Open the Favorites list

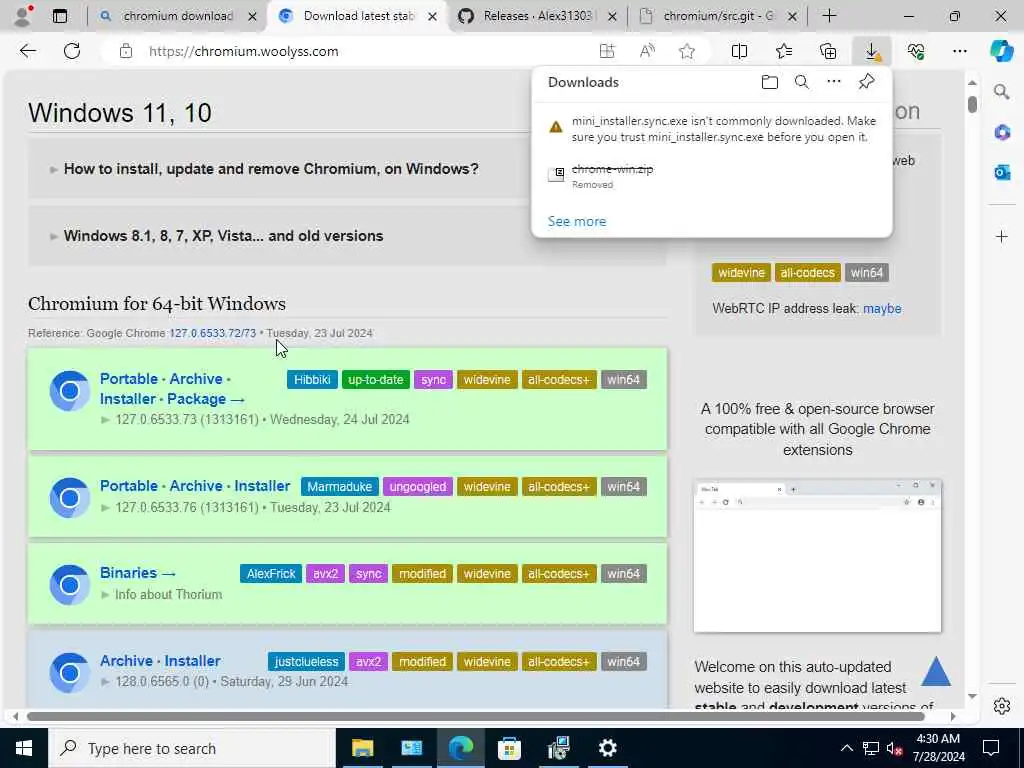click(x=784, y=51)
